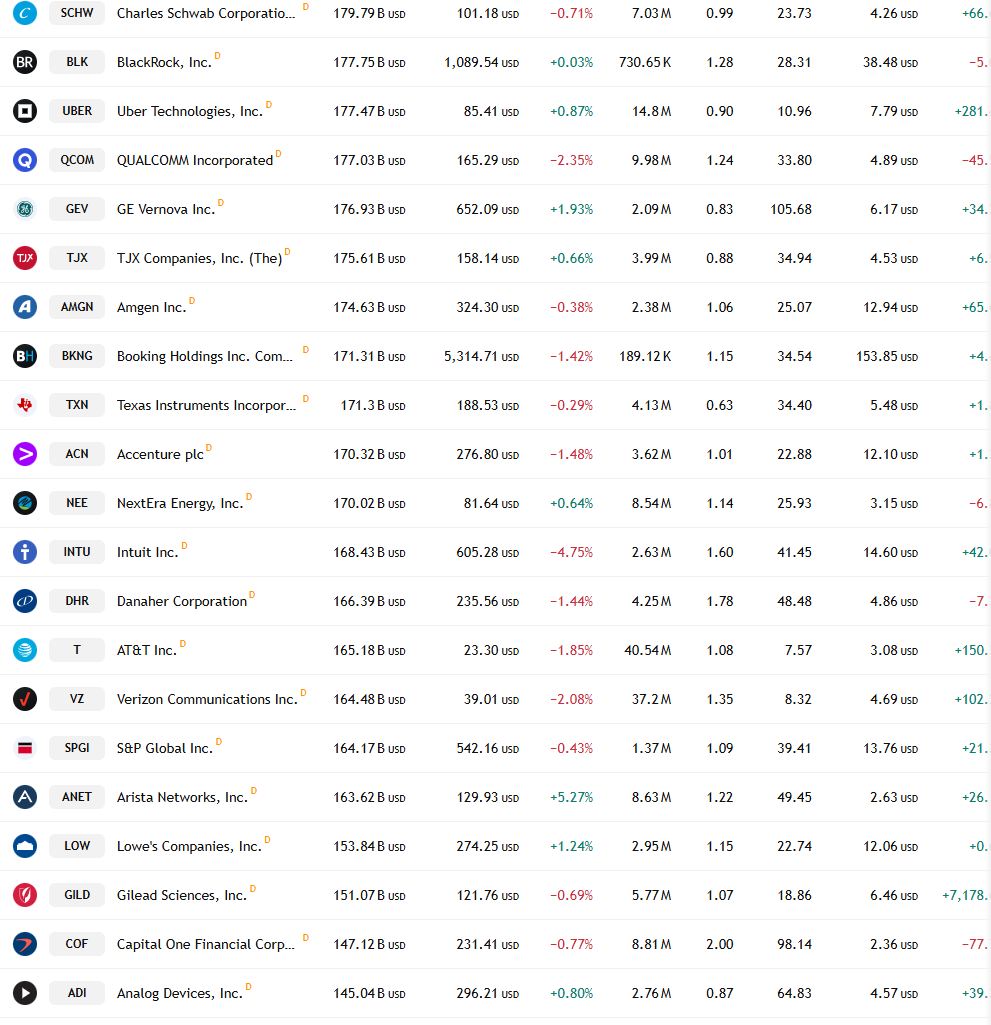Viewport: 991px width, 1025px height.
Task: Select the DHR ticker badge
Action: point(77,601)
